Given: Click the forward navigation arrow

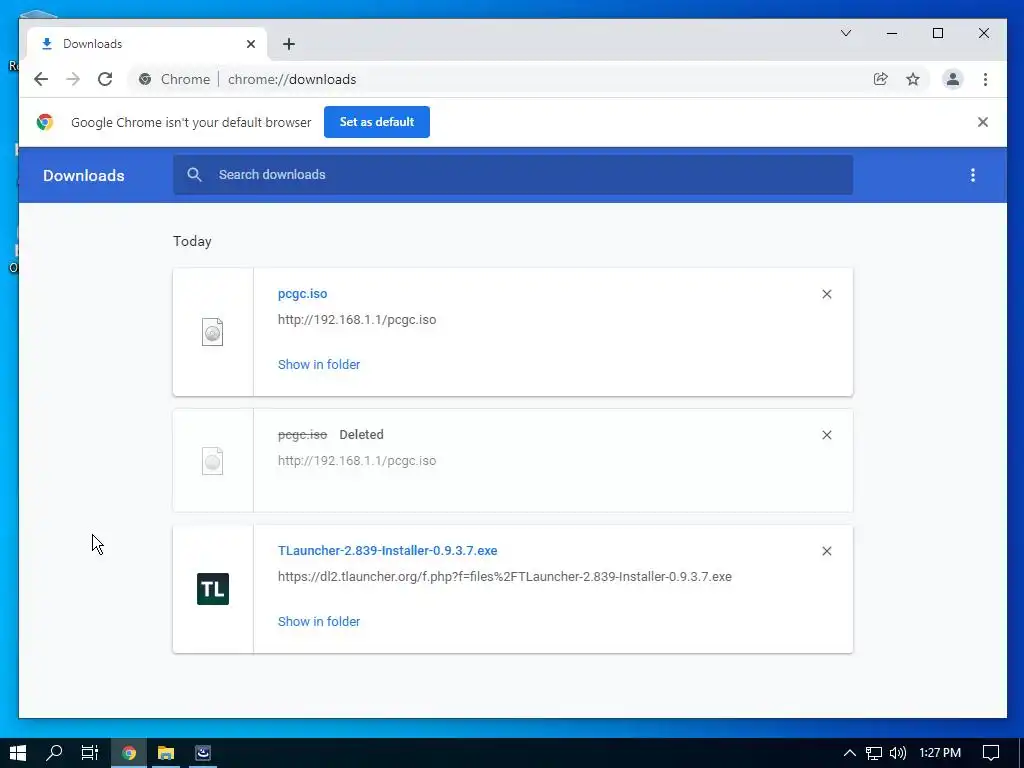Looking at the screenshot, I should [x=72, y=79].
